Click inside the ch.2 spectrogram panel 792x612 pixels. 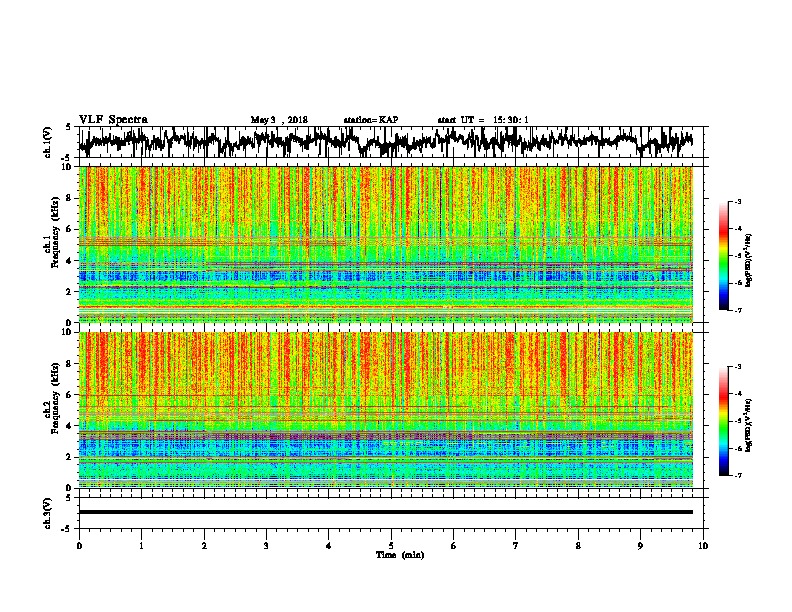coord(385,410)
